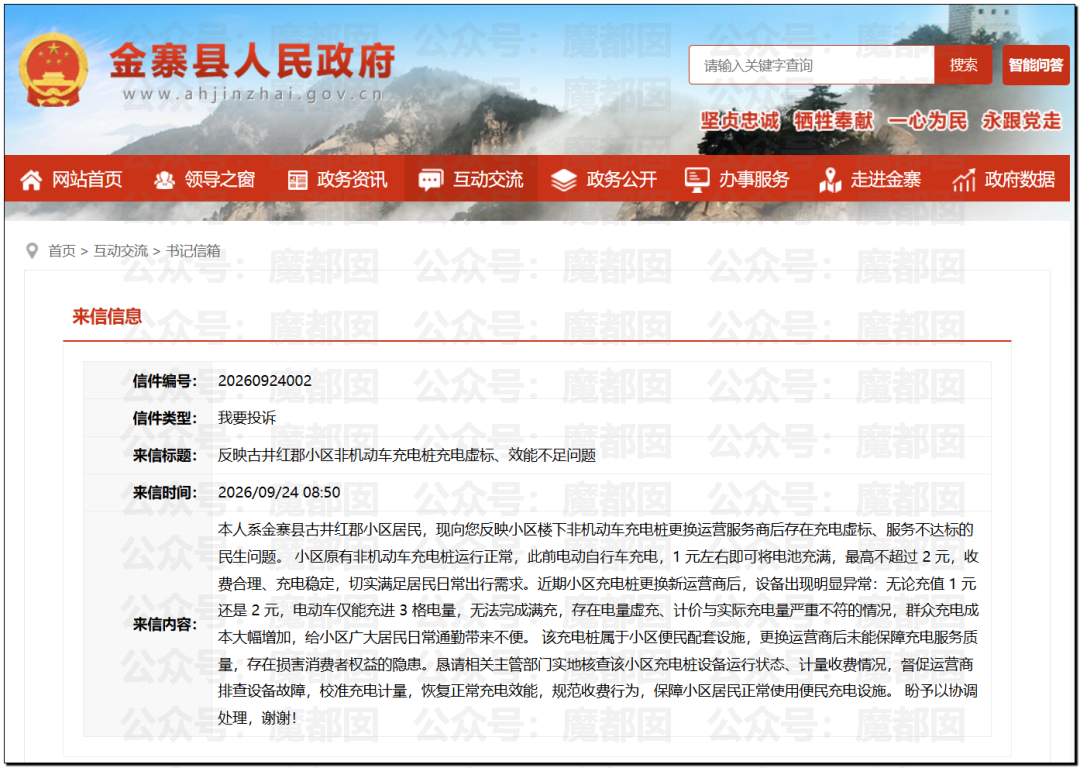Click the 智能问答 button

pos(1036,65)
